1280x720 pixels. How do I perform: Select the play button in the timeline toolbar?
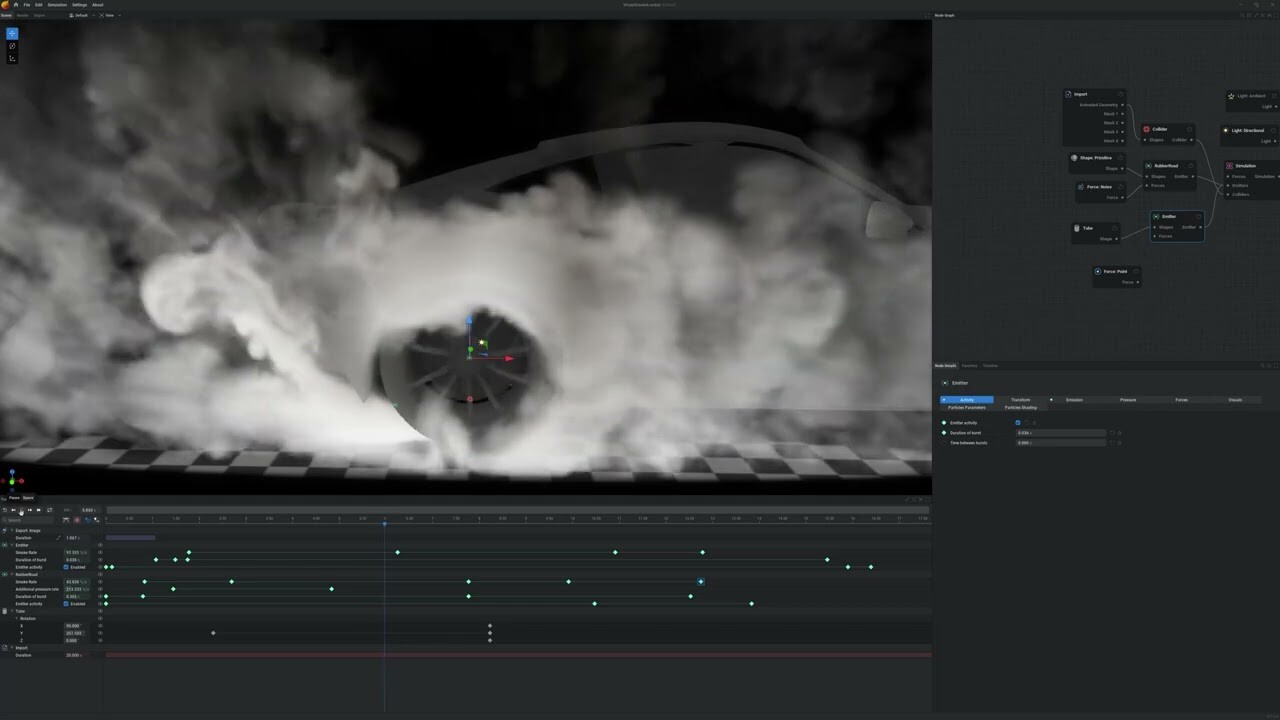[21, 510]
